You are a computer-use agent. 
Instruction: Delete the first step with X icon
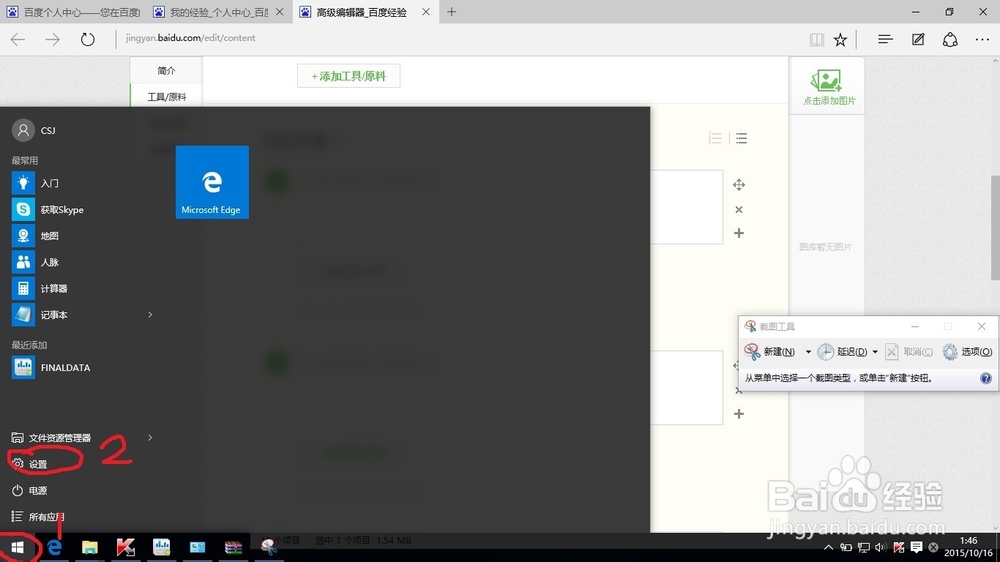[x=739, y=209]
